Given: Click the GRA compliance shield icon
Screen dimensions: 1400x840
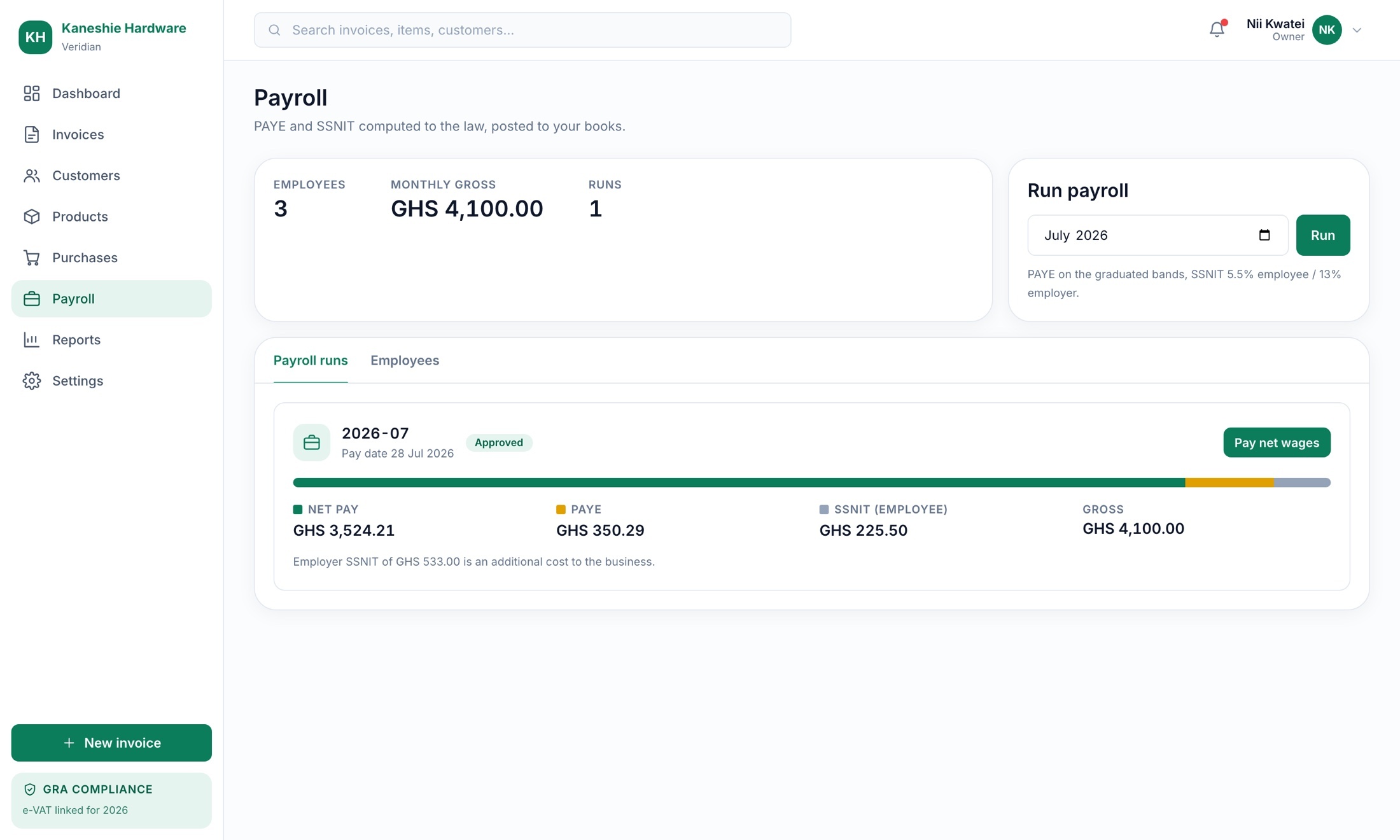Looking at the screenshot, I should click(x=30, y=789).
